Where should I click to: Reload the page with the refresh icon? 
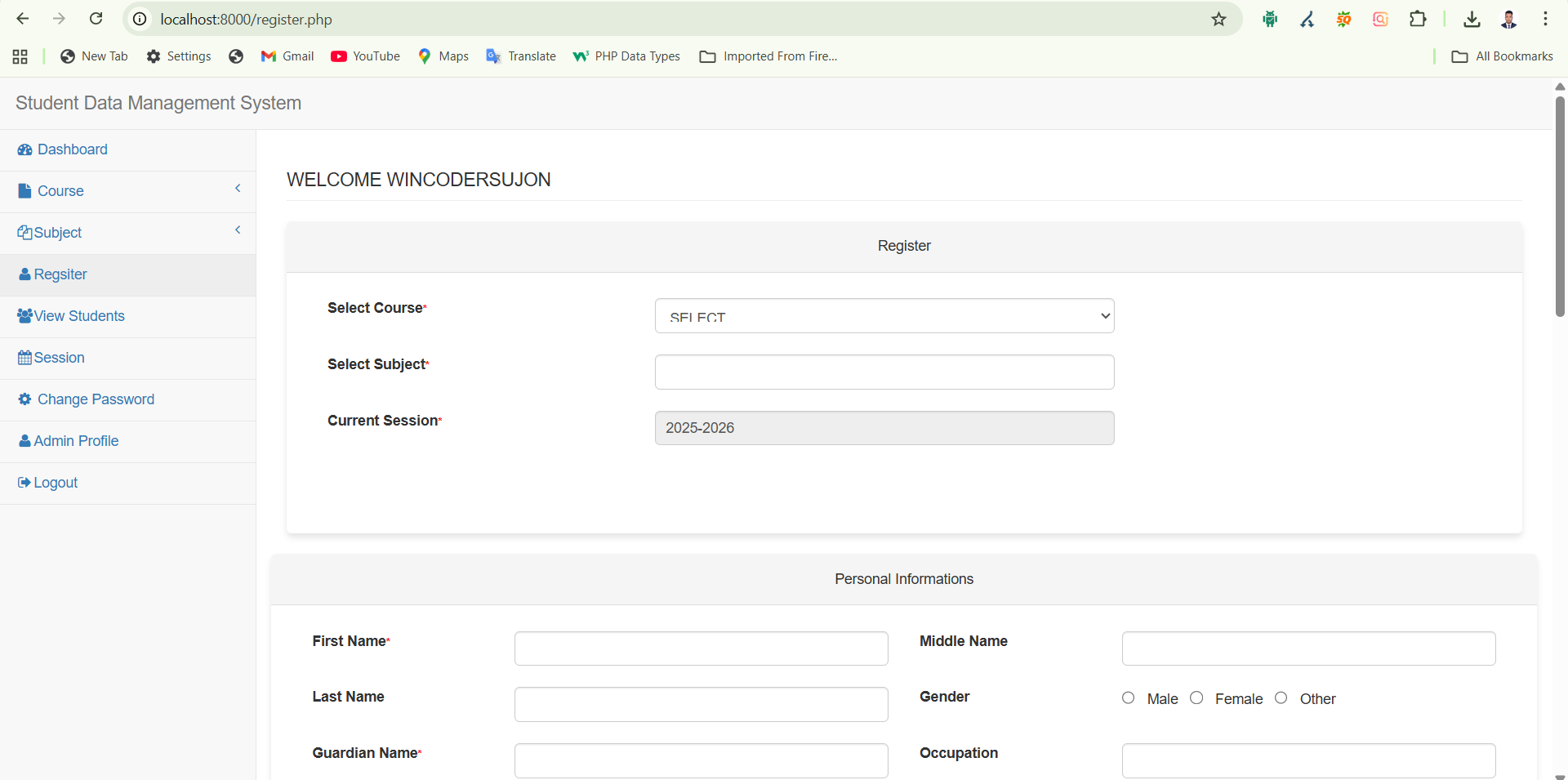click(96, 19)
